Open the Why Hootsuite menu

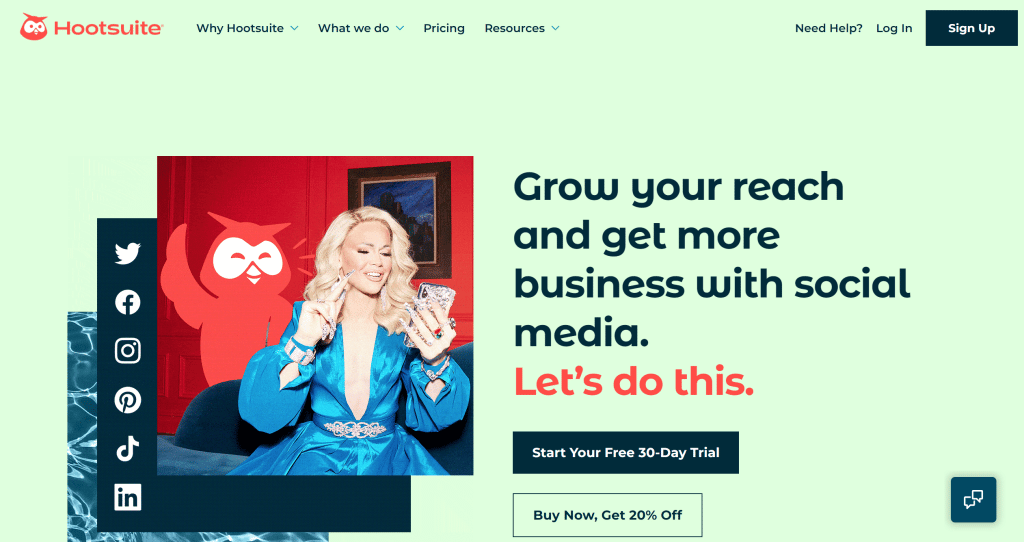[x=240, y=28]
